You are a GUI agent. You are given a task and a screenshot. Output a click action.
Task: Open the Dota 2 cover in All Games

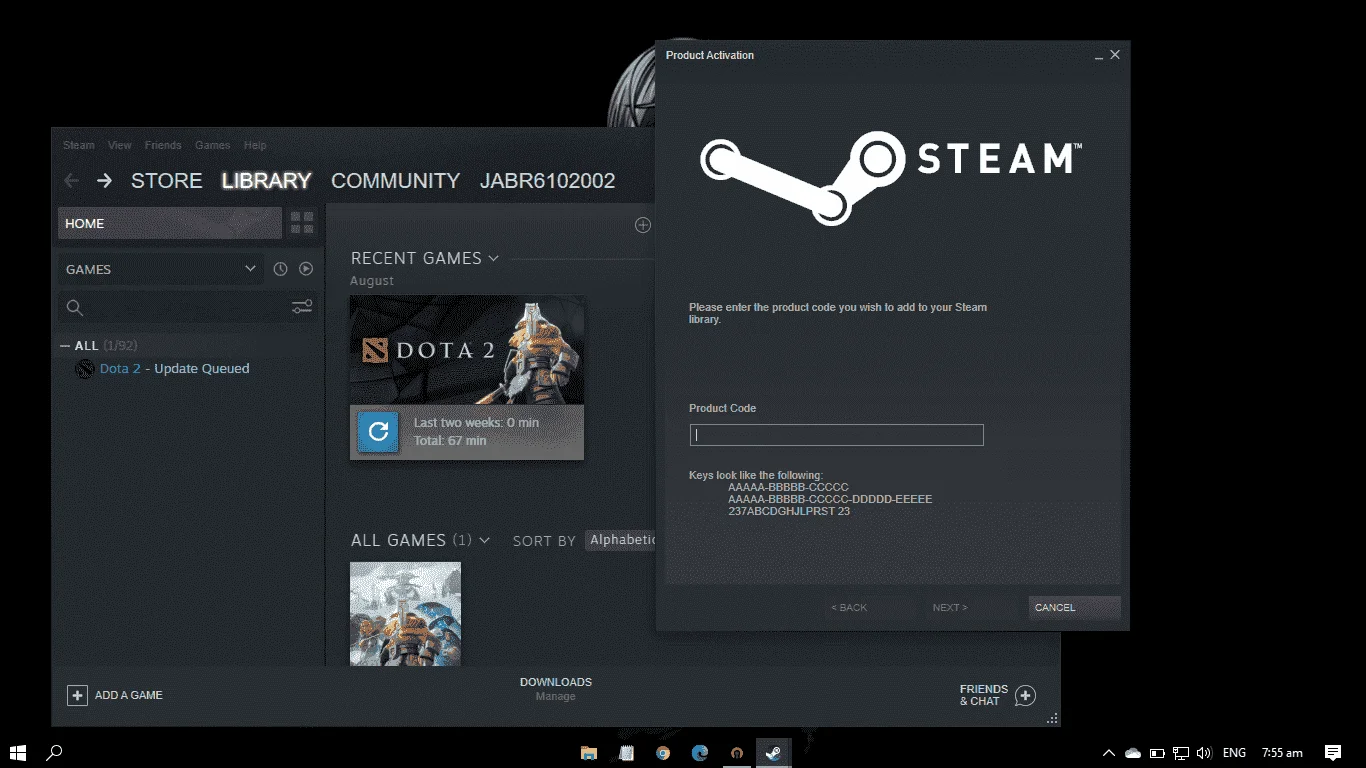405,613
